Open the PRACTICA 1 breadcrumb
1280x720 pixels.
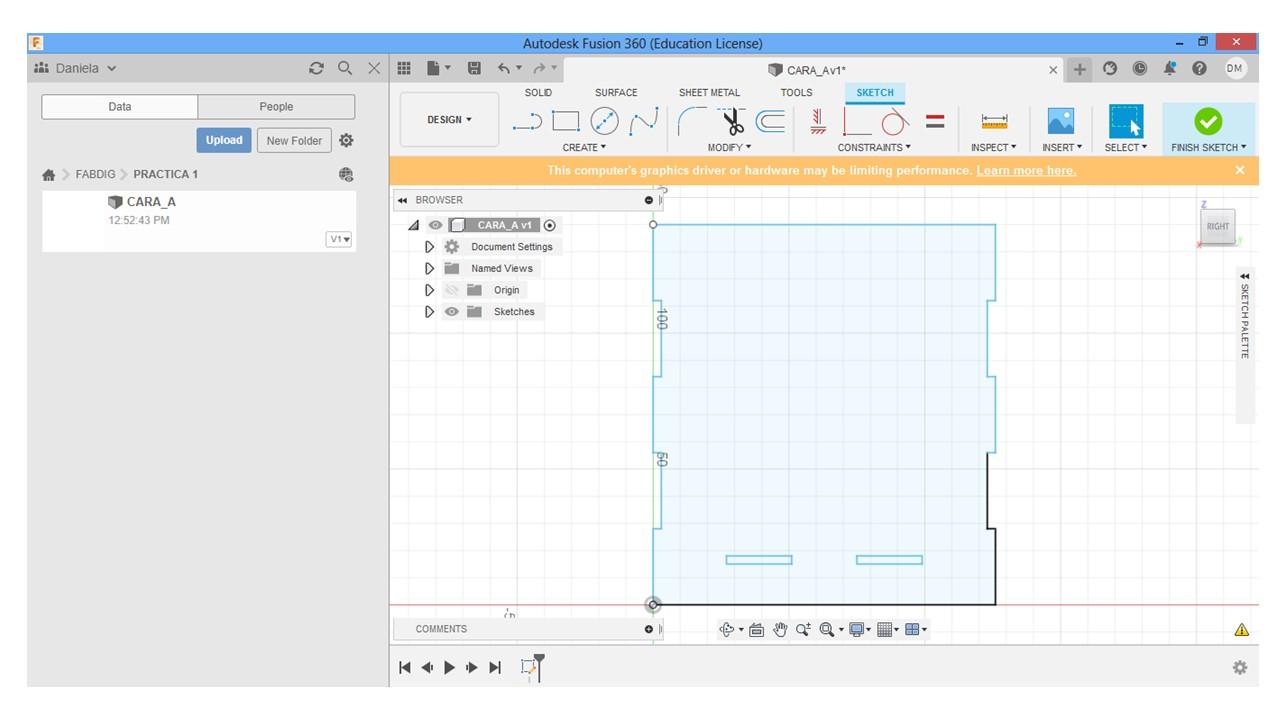165,175
